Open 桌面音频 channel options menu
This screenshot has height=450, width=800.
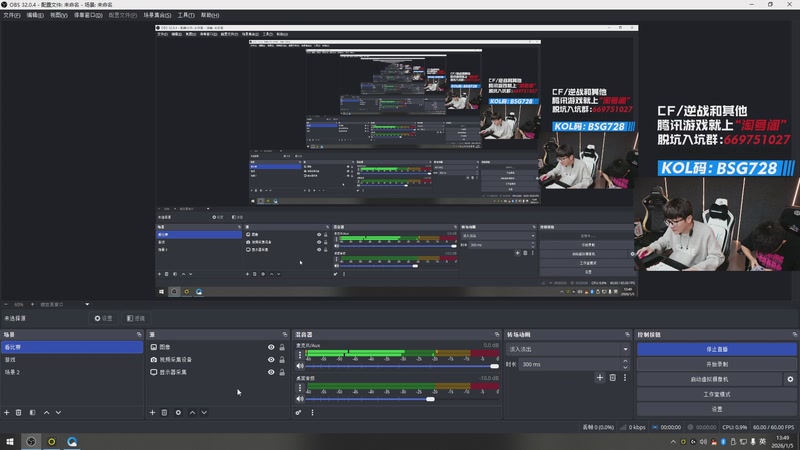click(x=300, y=388)
